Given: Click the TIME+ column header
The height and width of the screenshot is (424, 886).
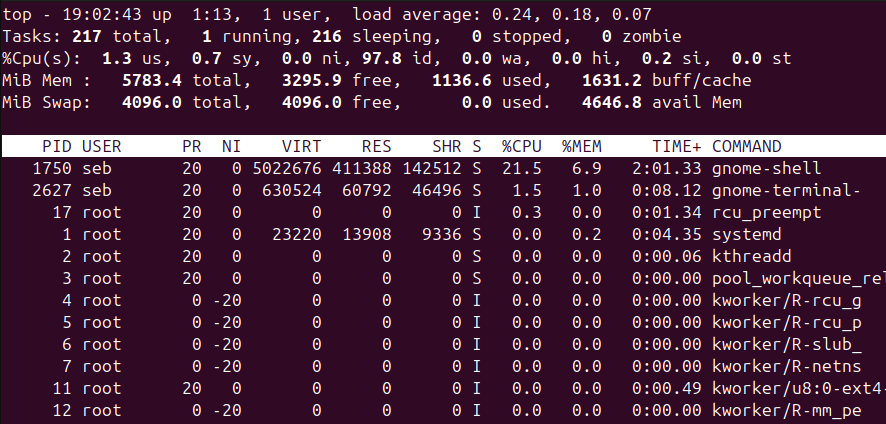Looking at the screenshot, I should [x=677, y=146].
